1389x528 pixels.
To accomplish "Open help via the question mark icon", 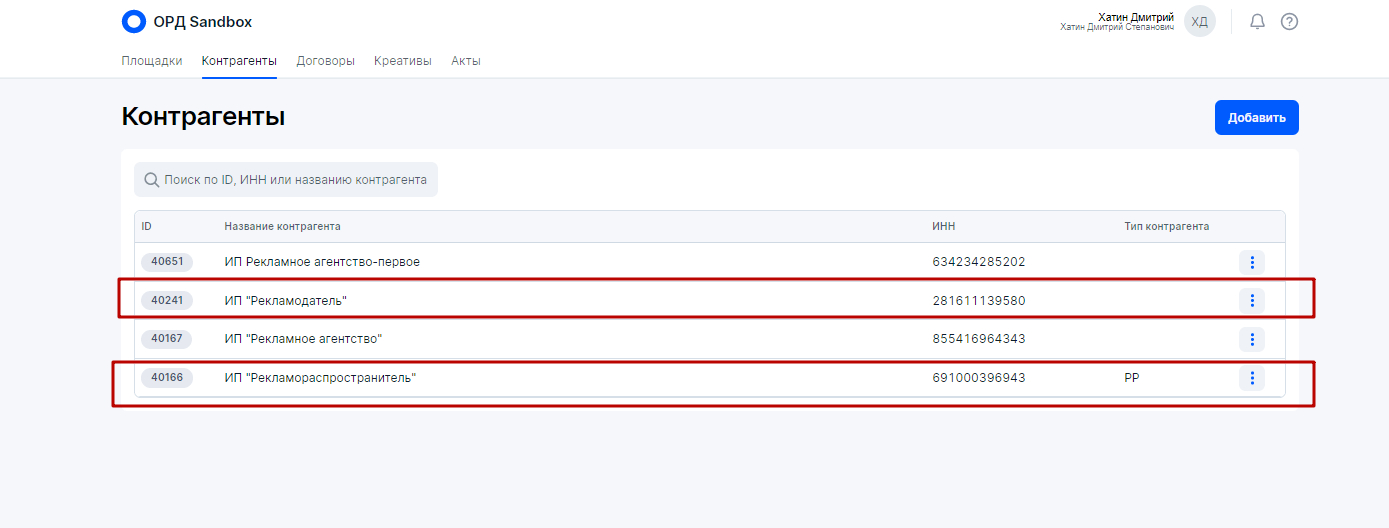I will [x=1289, y=22].
